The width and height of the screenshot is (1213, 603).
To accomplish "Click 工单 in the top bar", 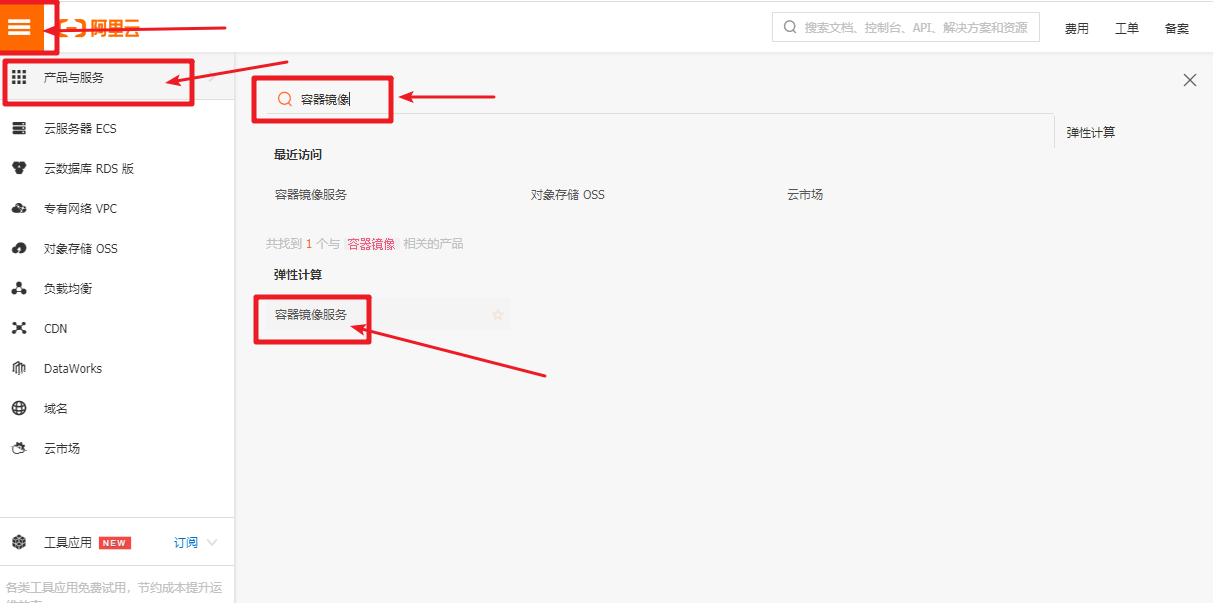I will [x=1127, y=29].
